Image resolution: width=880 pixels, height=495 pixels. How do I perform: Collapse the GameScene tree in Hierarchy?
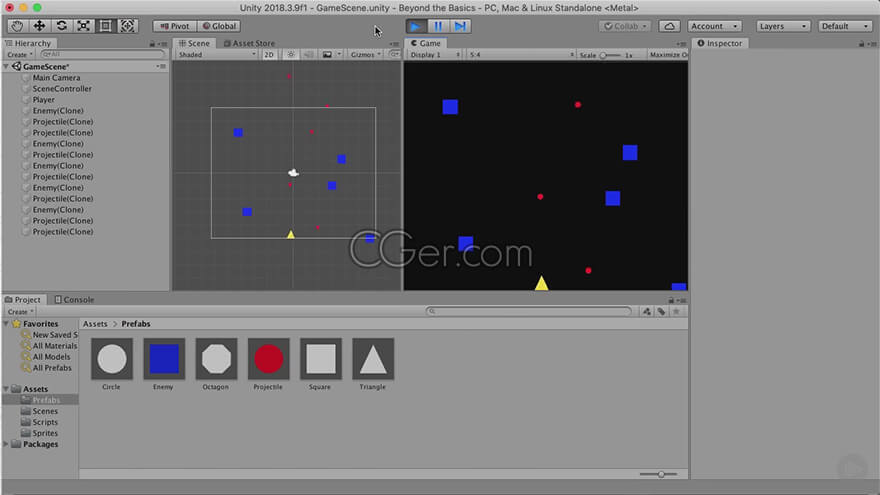(x=6, y=66)
